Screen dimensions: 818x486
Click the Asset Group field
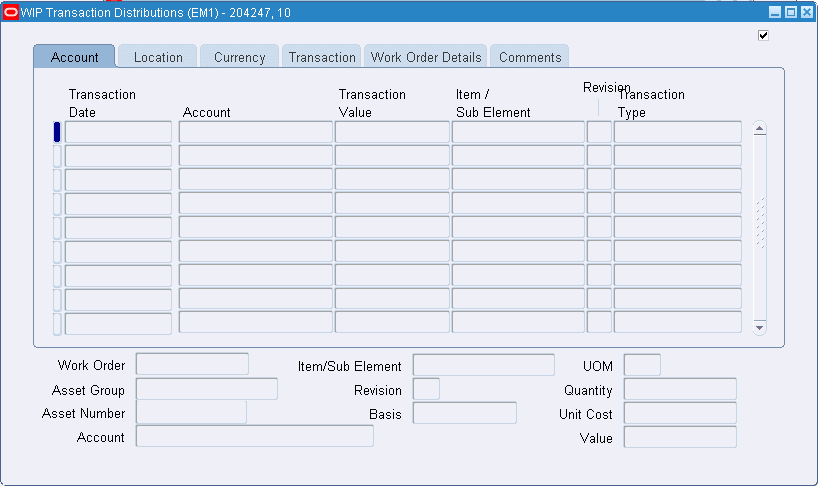point(207,389)
